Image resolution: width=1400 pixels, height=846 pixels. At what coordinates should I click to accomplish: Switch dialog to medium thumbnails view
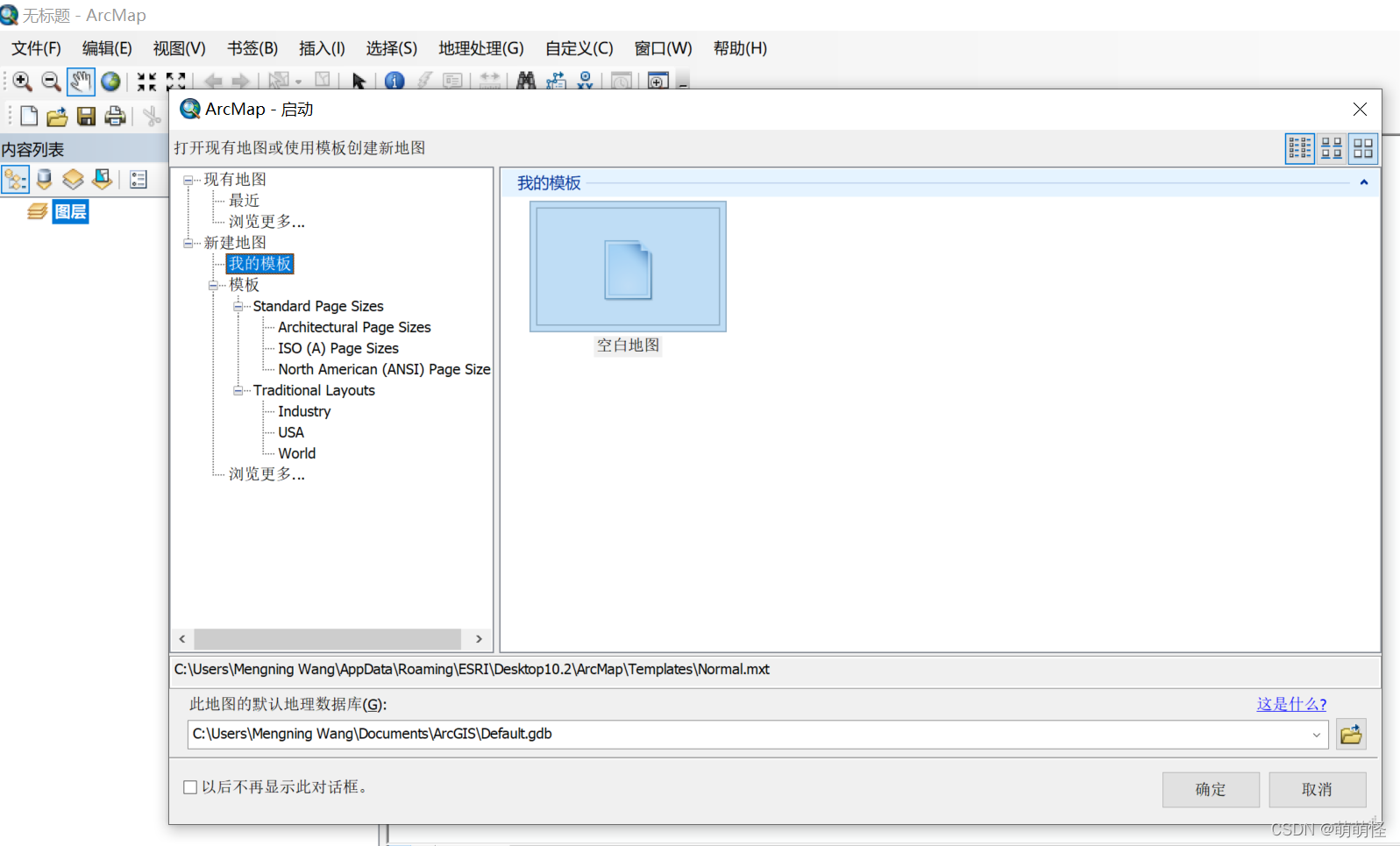[x=1332, y=148]
